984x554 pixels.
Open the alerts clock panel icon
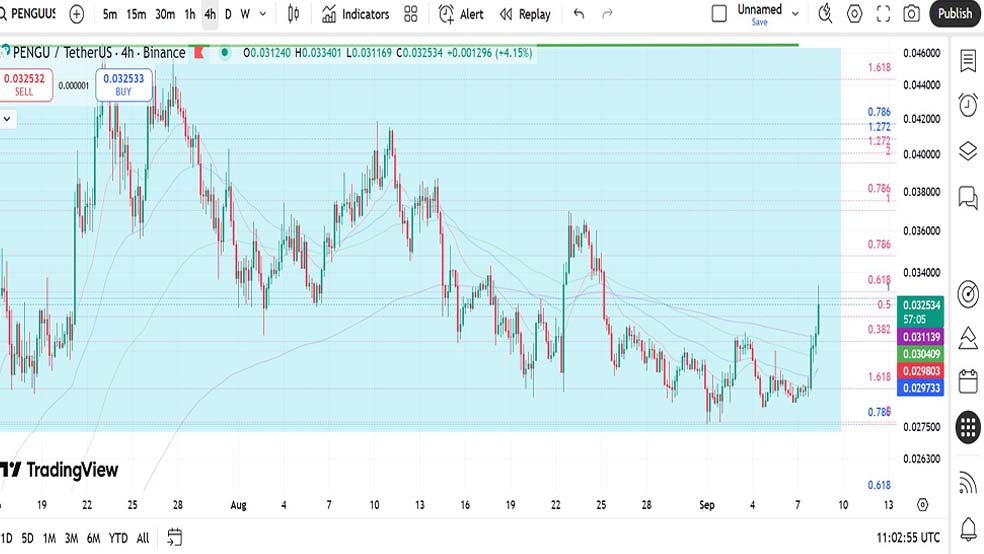[x=968, y=105]
